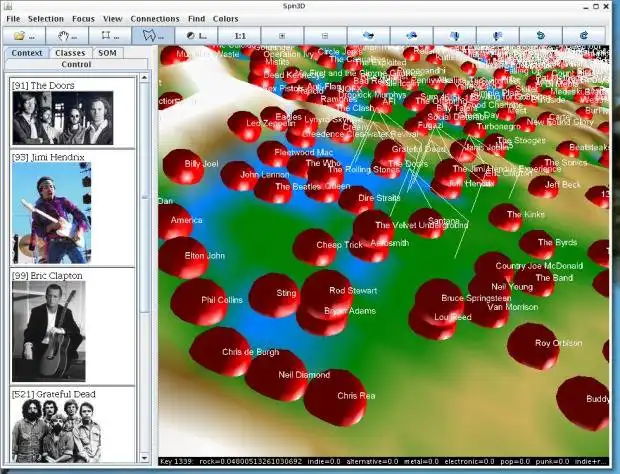Click the Santana map label
The height and width of the screenshot is (474, 620).
(x=444, y=220)
